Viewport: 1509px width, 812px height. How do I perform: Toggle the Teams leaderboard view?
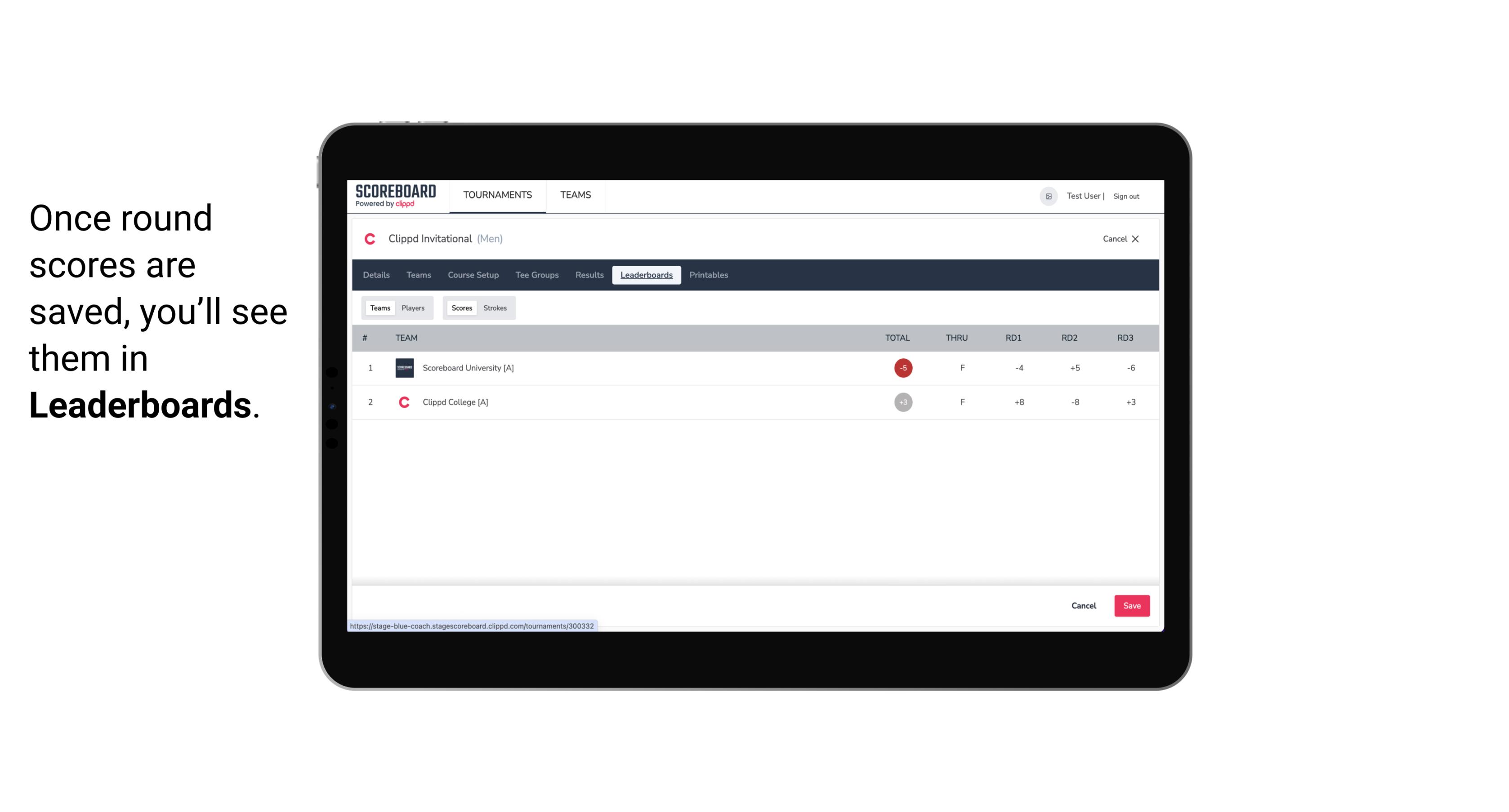pyautogui.click(x=378, y=308)
